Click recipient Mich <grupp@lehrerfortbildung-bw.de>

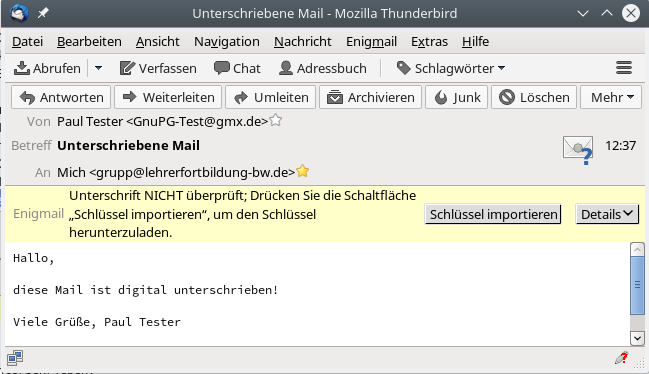[176, 172]
